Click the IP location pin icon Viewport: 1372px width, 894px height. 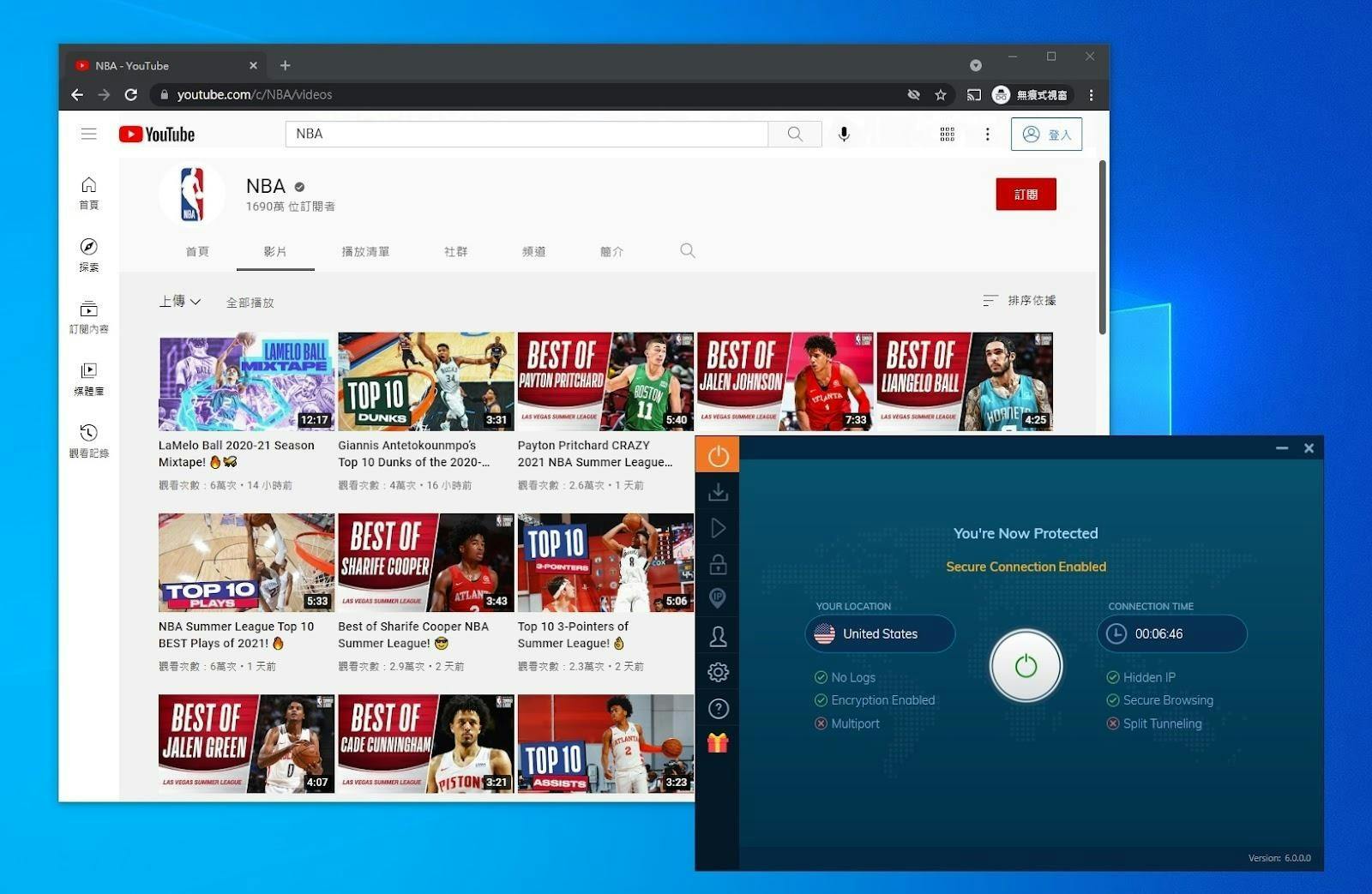click(x=718, y=598)
